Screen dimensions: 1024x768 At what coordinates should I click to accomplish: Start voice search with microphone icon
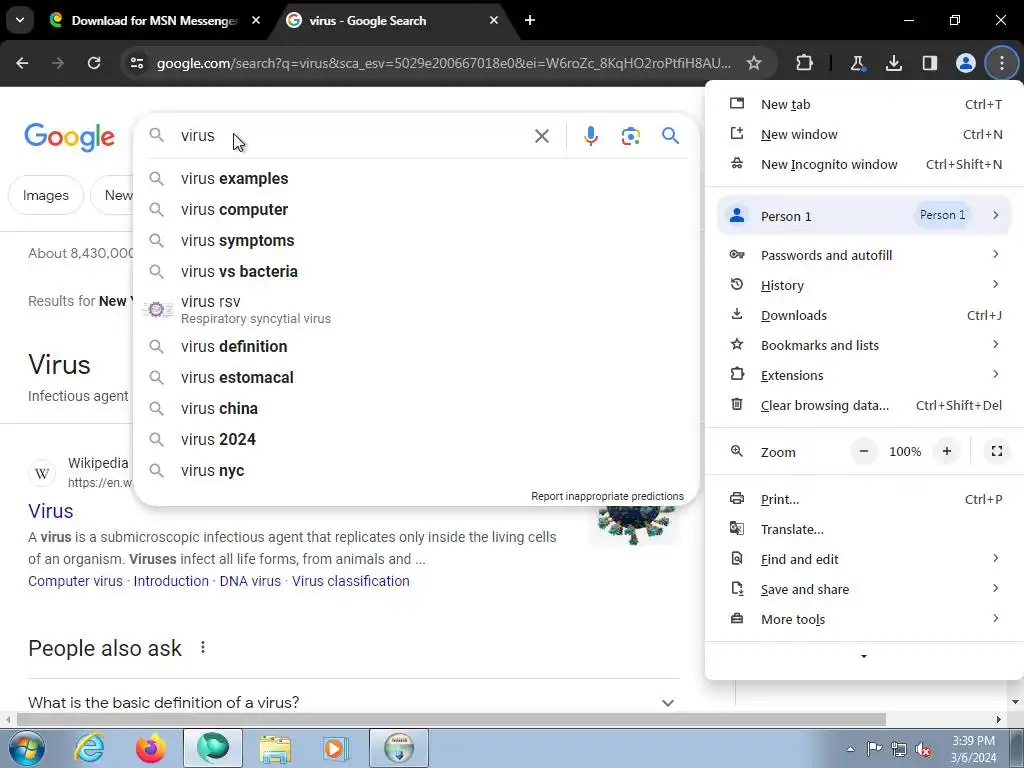[590, 136]
